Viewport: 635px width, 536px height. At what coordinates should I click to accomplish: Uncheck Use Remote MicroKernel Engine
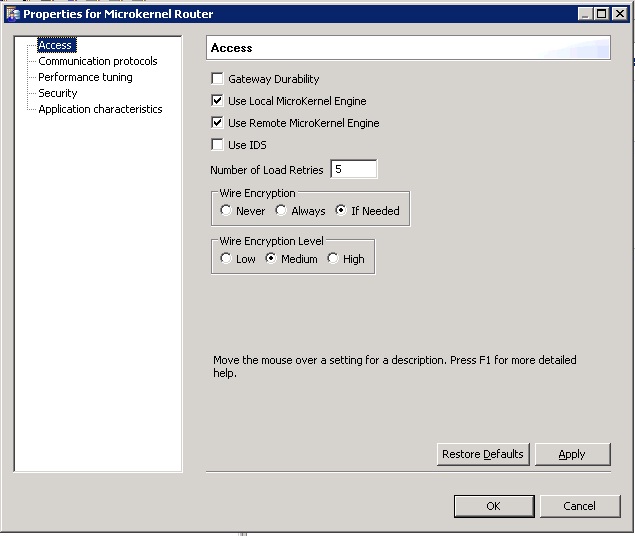click(x=217, y=122)
